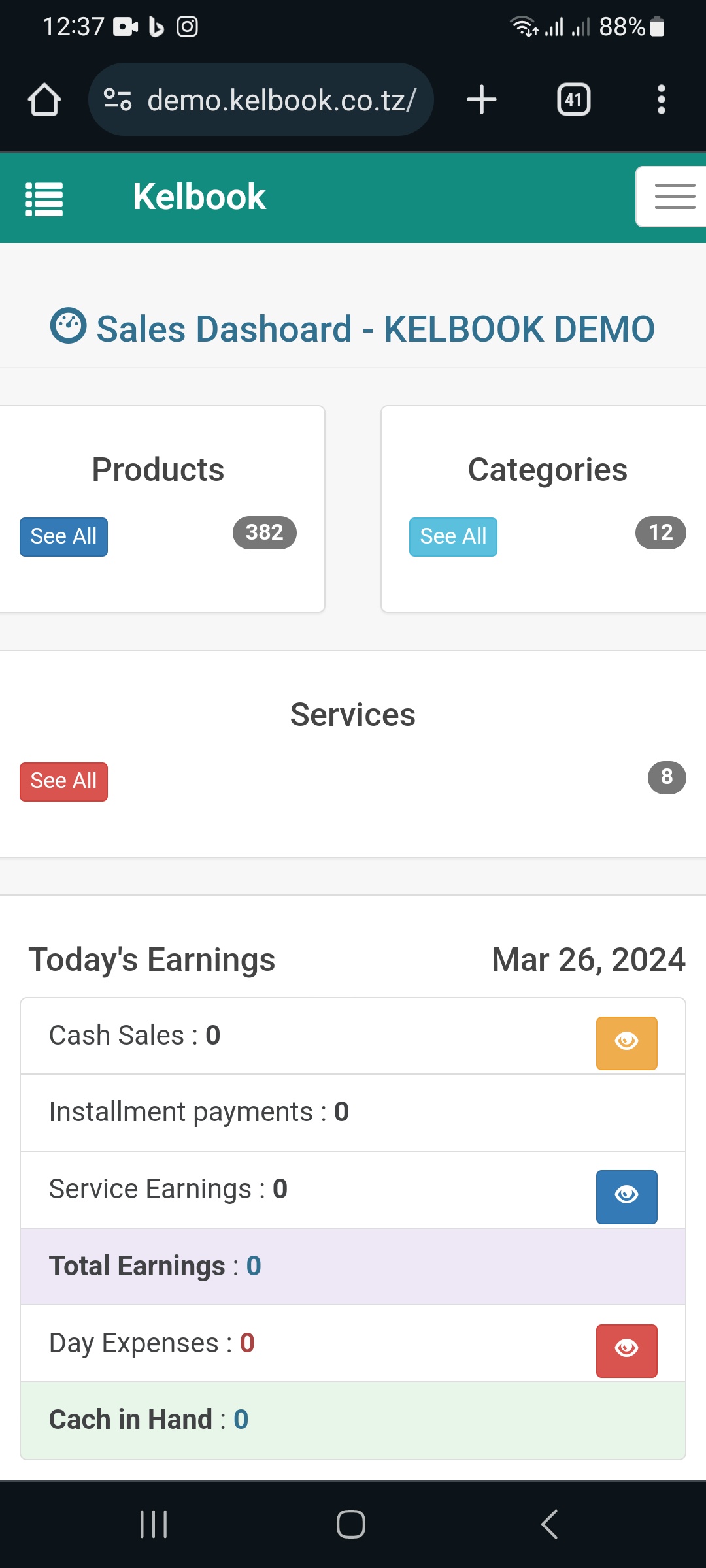Tap the browser home icon
The image size is (706, 1568).
tap(44, 100)
